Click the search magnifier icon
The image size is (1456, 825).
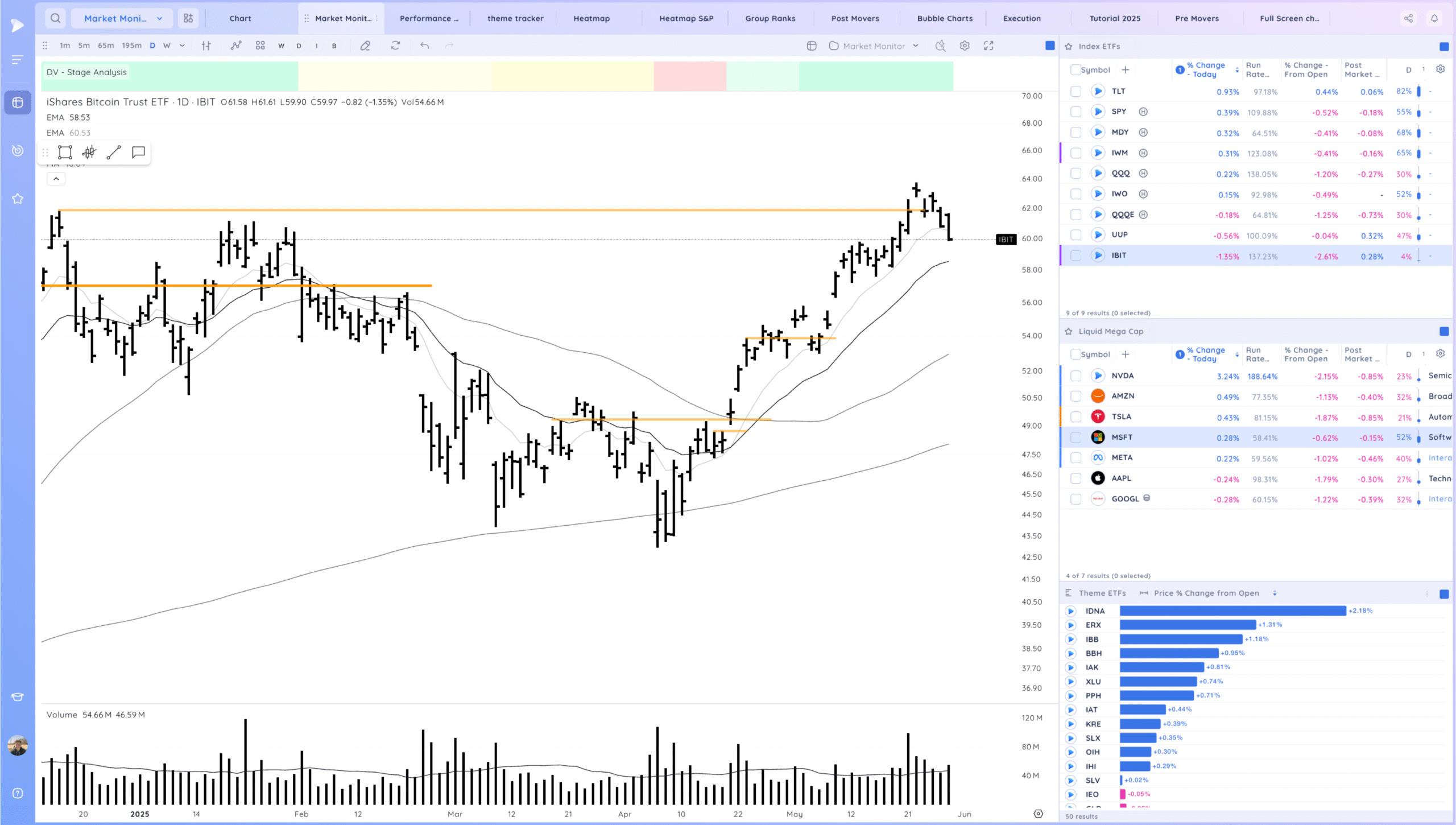(55, 18)
